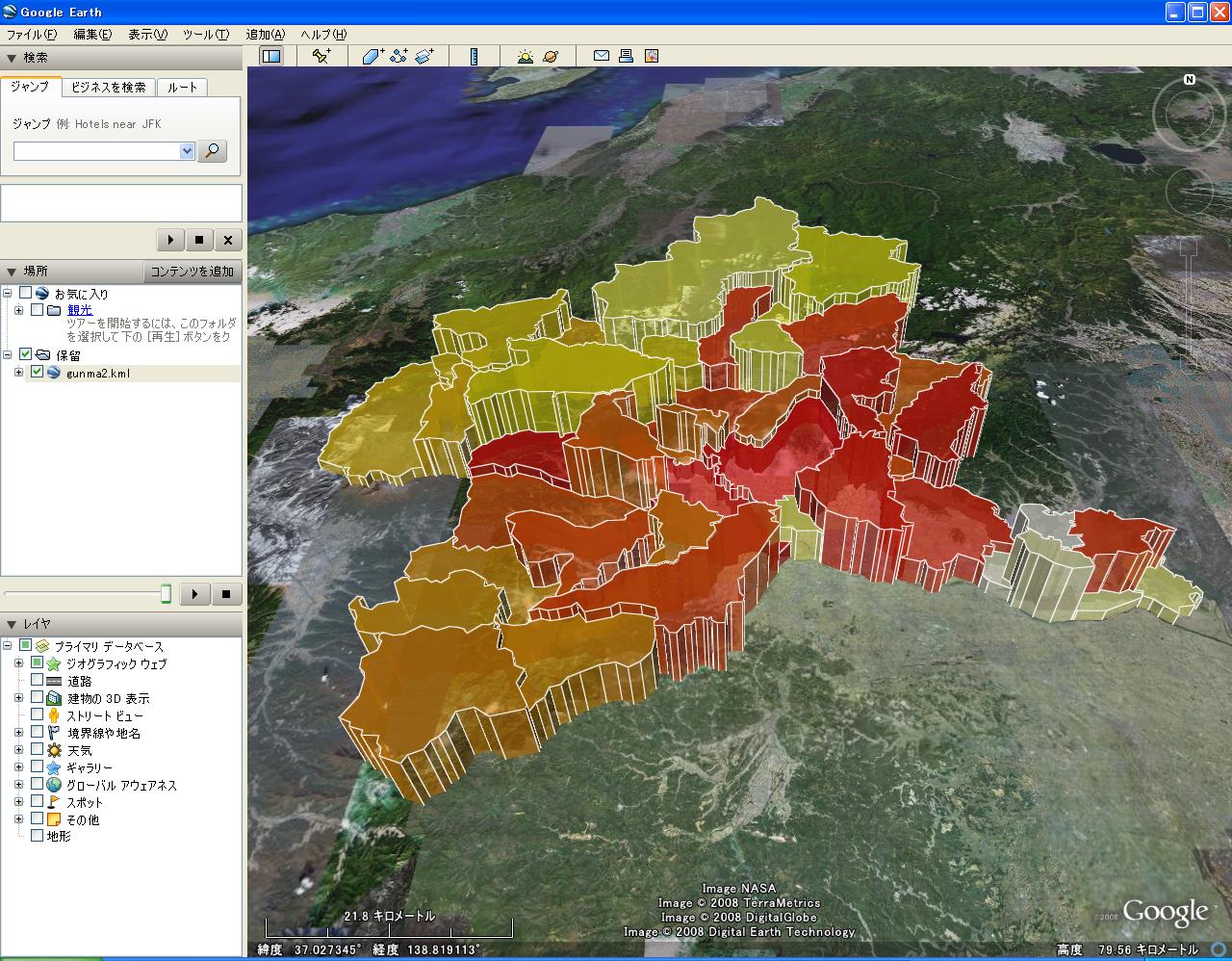Screen dimensions: 1232x961
Task: Open the Ruler measurement tool
Action: click(474, 56)
